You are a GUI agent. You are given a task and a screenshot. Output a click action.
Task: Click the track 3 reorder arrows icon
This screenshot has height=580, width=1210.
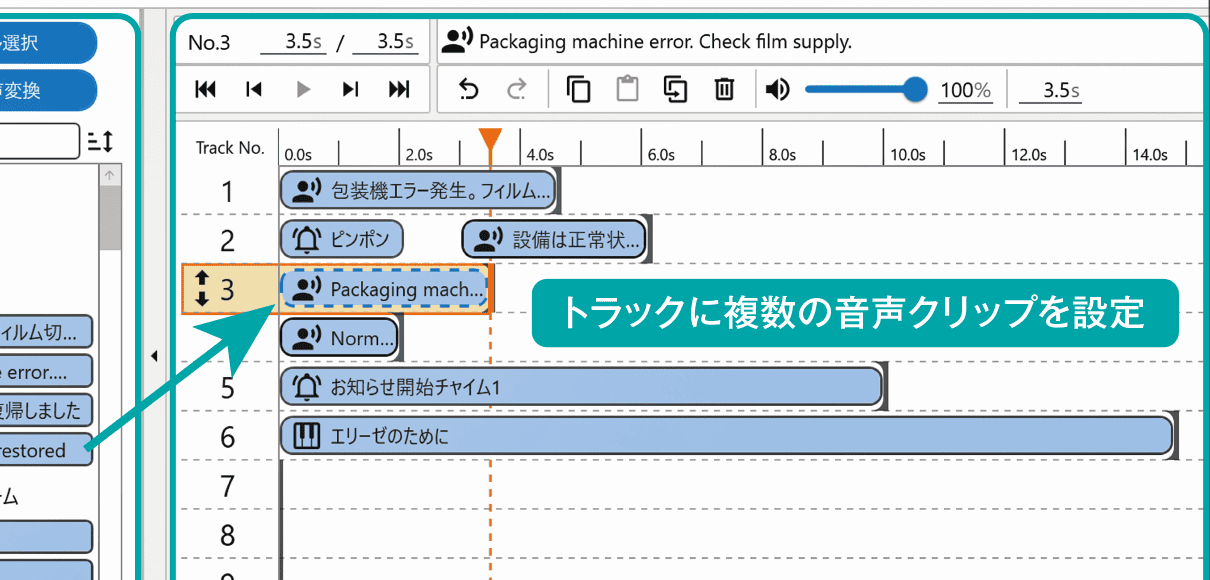point(200,289)
